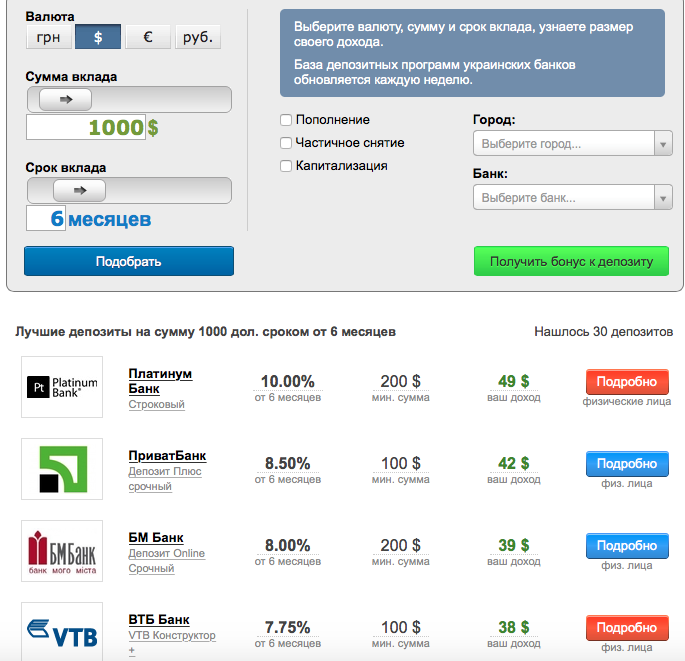Click the bank dropdown arrow
Image resolution: width=685 pixels, height=661 pixels.
(663, 198)
